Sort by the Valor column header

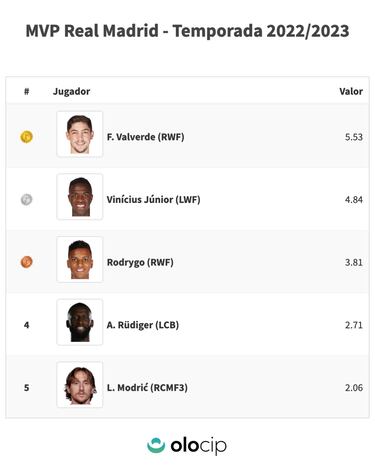[351, 91]
